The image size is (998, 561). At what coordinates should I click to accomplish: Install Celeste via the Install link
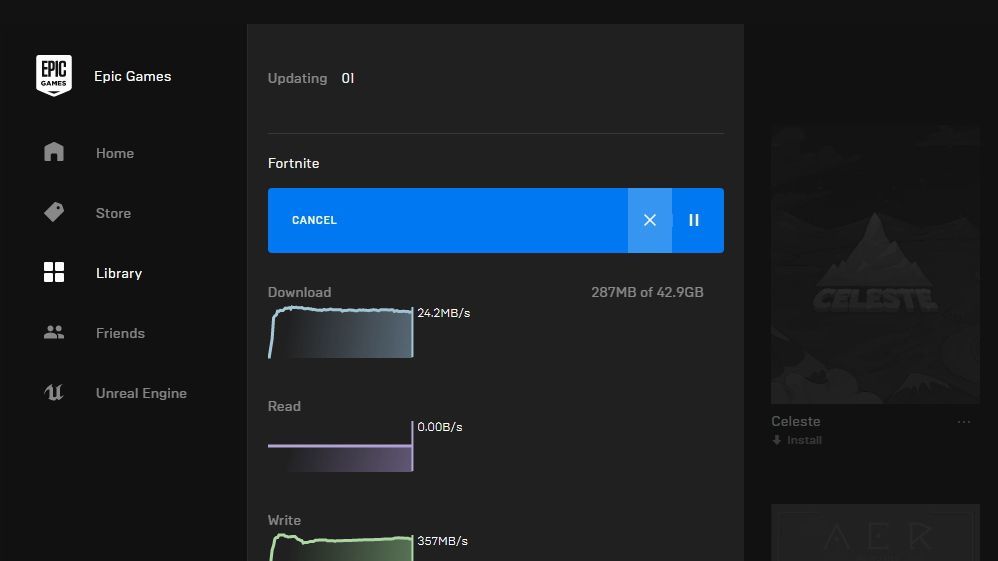click(804, 440)
